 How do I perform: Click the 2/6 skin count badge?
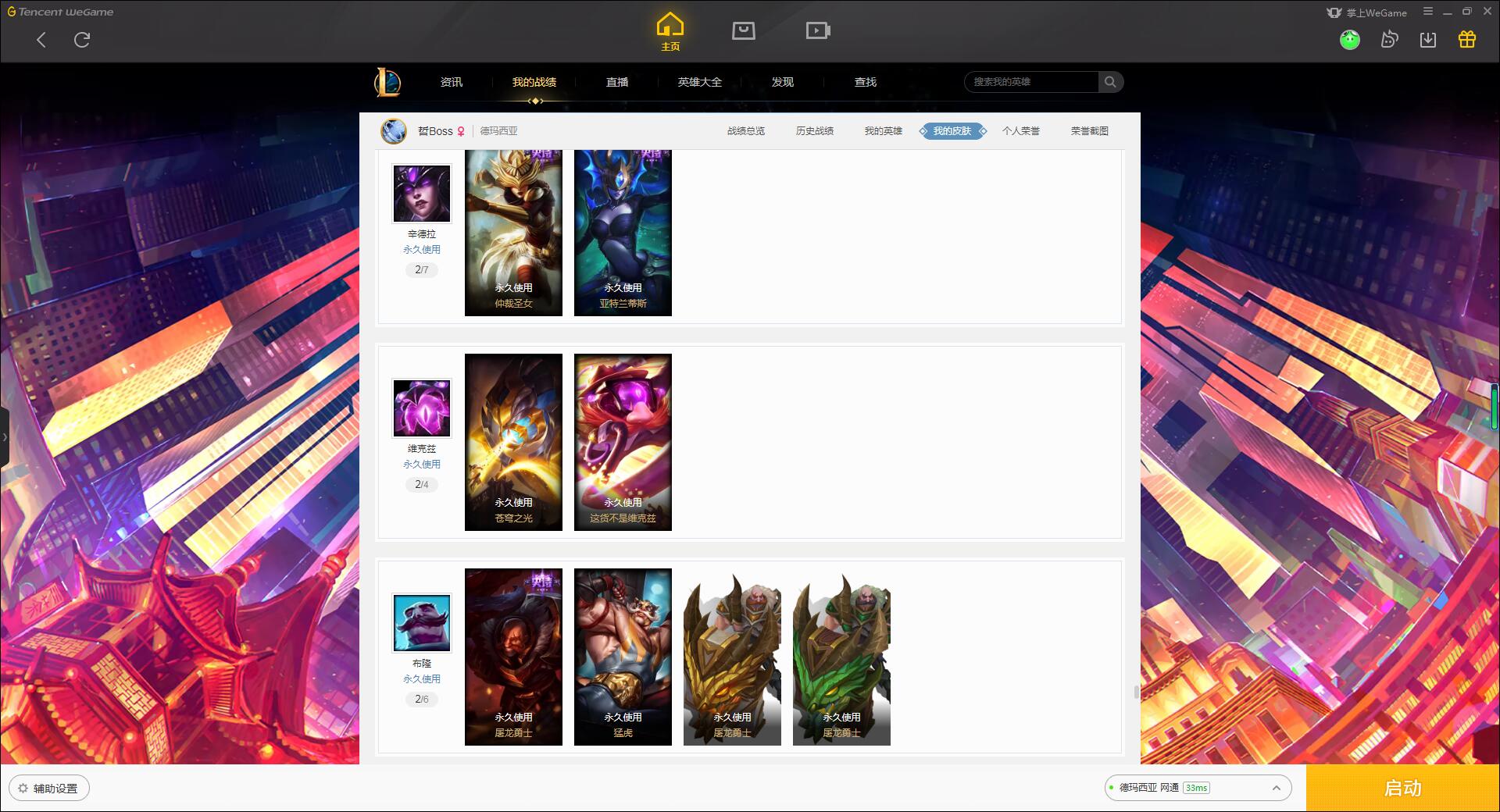tap(422, 699)
